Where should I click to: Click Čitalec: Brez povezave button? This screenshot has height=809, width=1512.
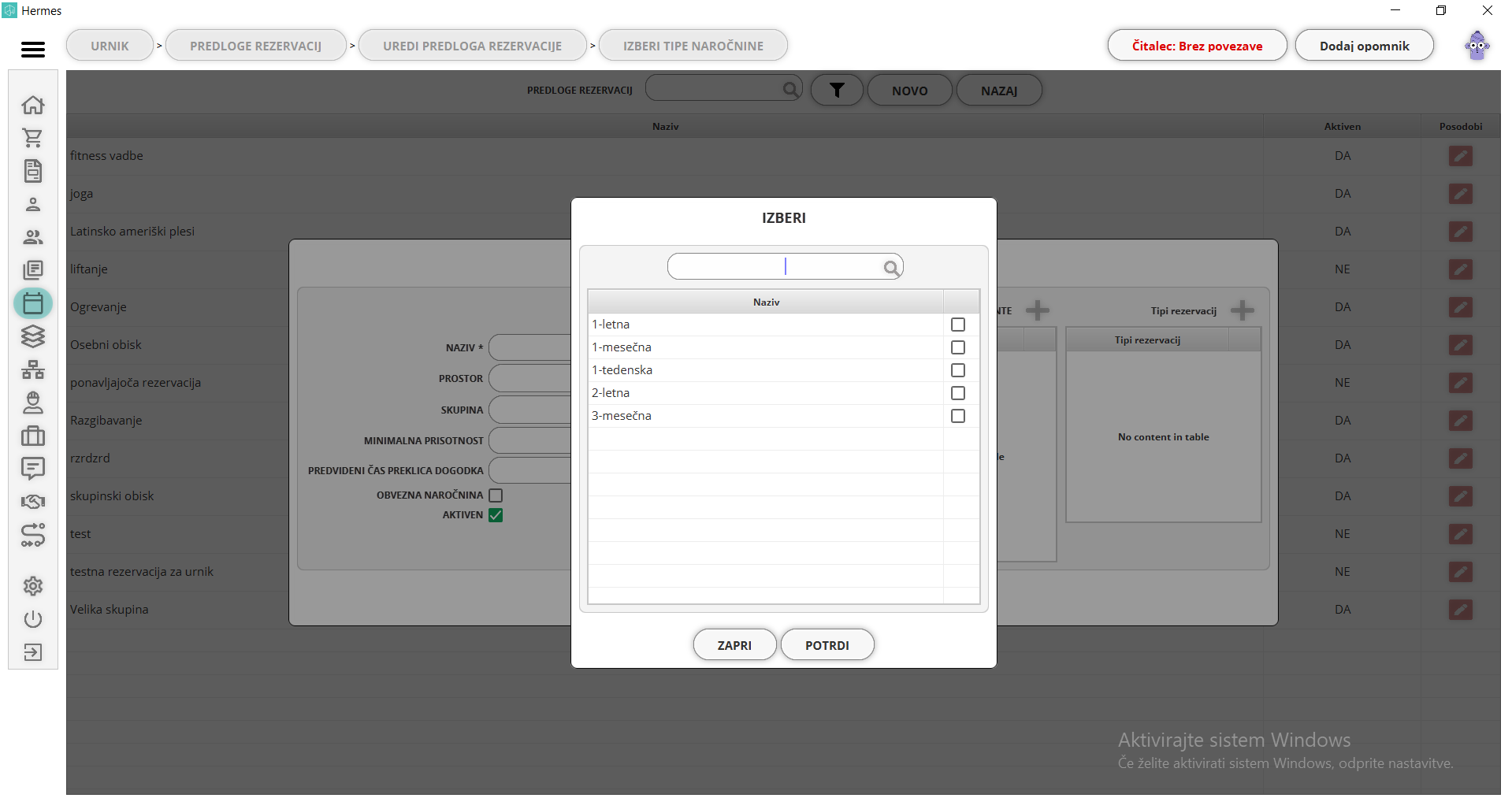(x=1197, y=46)
